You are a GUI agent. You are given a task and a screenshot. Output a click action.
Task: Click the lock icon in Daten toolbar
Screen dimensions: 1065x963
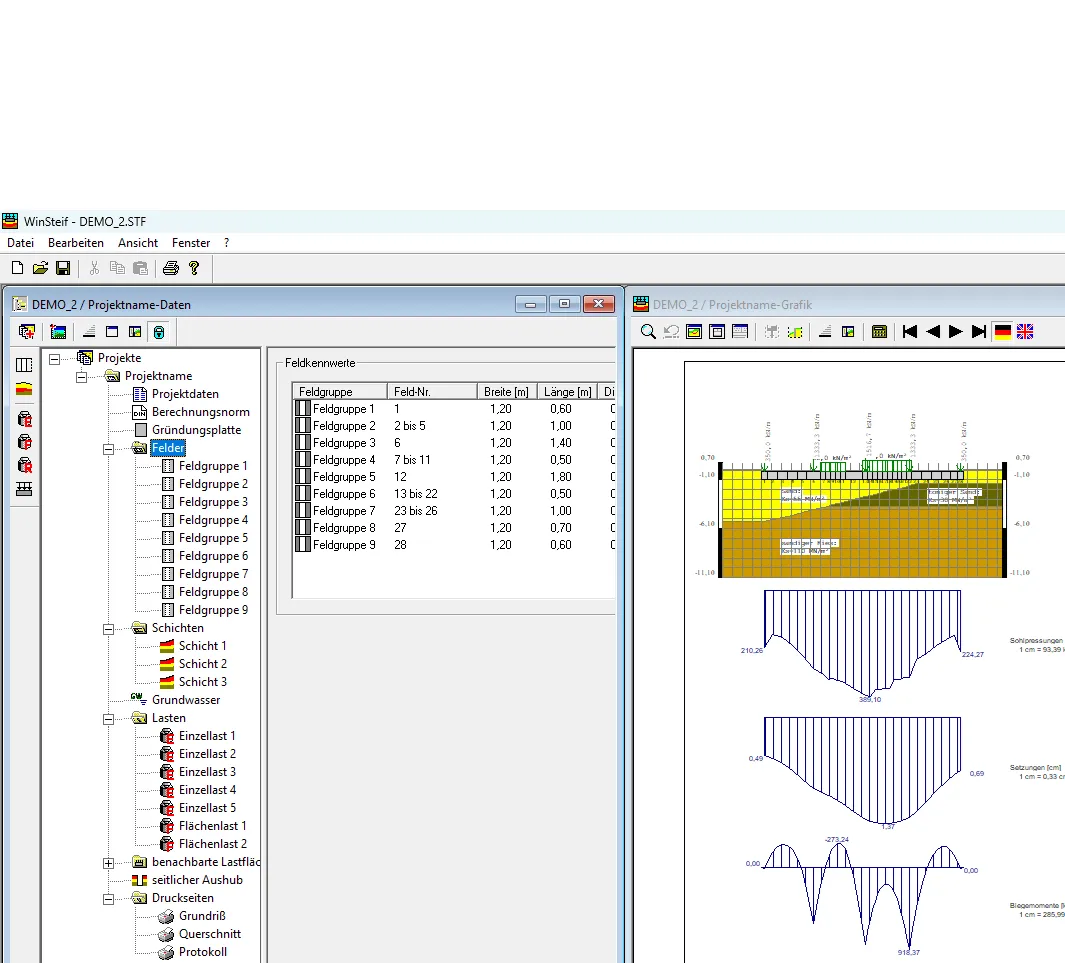pos(158,331)
